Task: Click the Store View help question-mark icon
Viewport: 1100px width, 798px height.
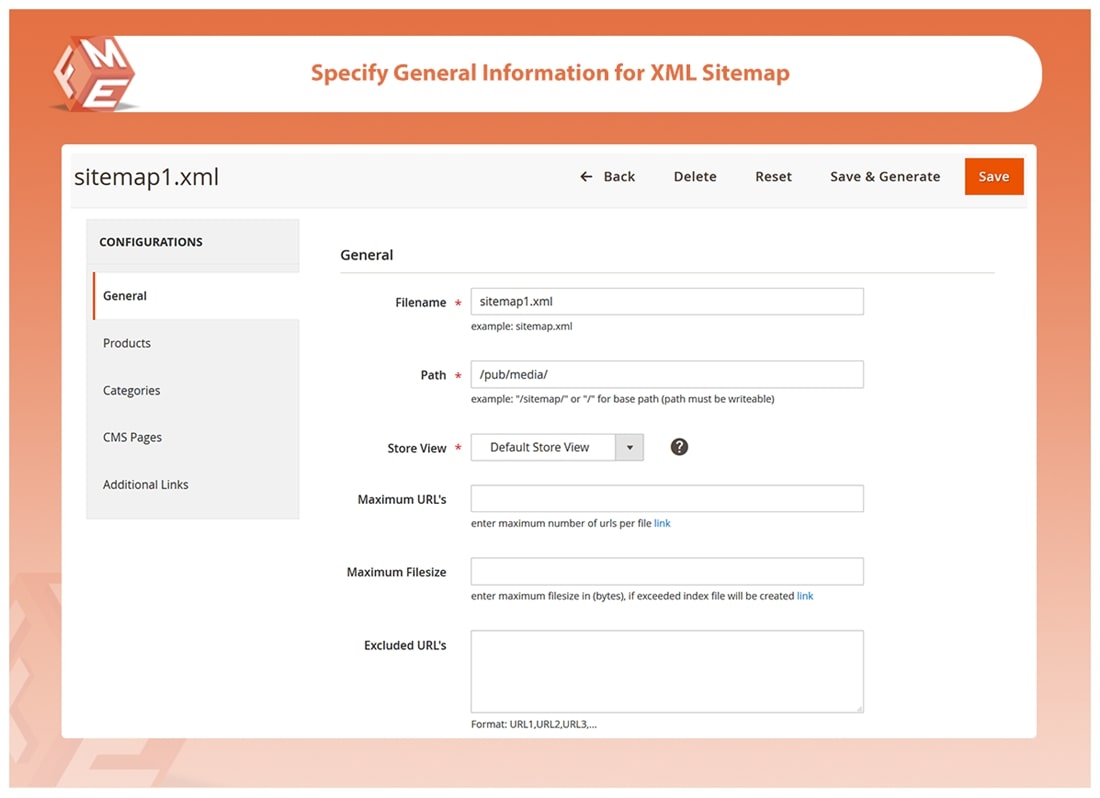Action: [x=679, y=447]
